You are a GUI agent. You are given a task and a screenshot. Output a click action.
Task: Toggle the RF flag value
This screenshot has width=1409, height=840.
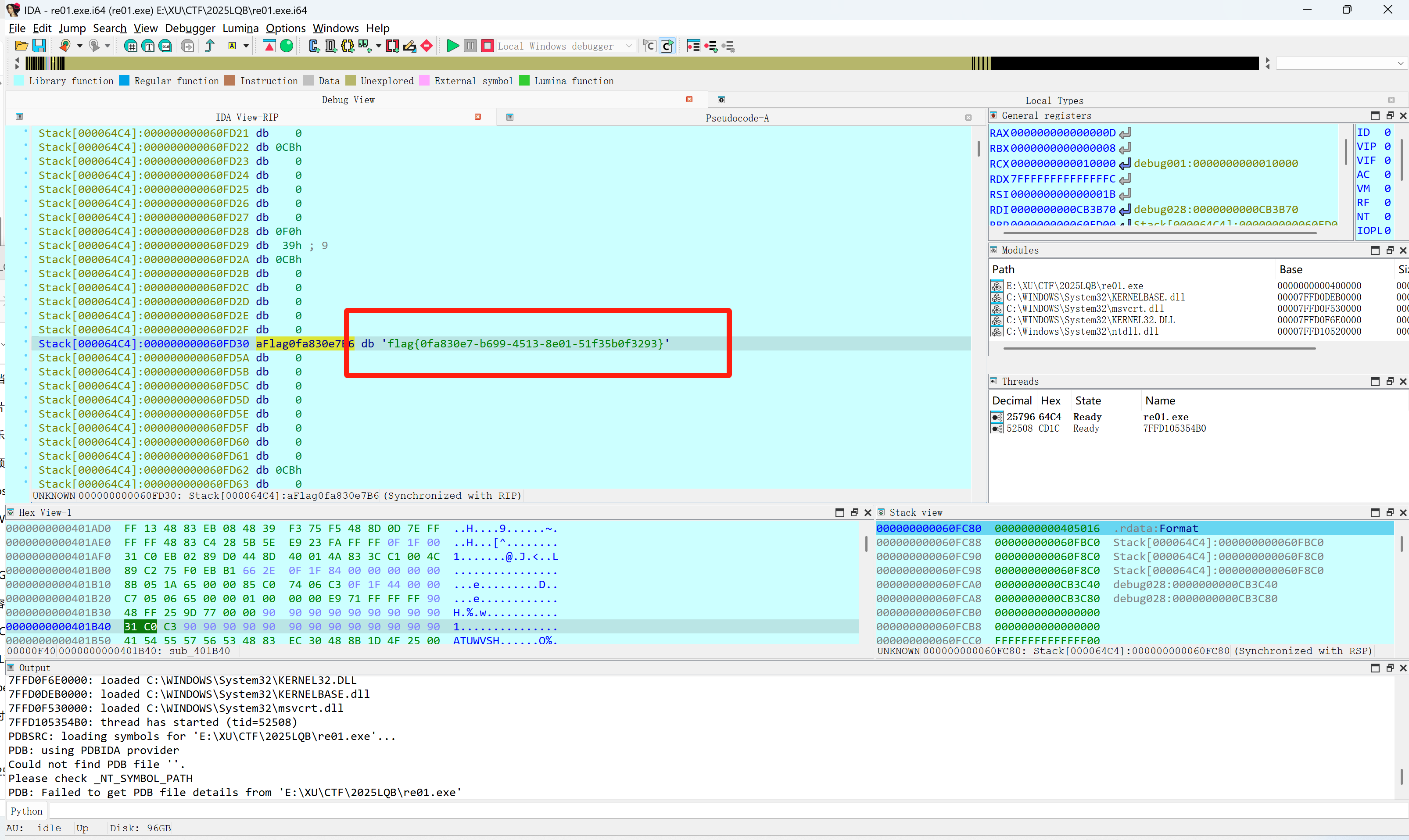click(1387, 203)
